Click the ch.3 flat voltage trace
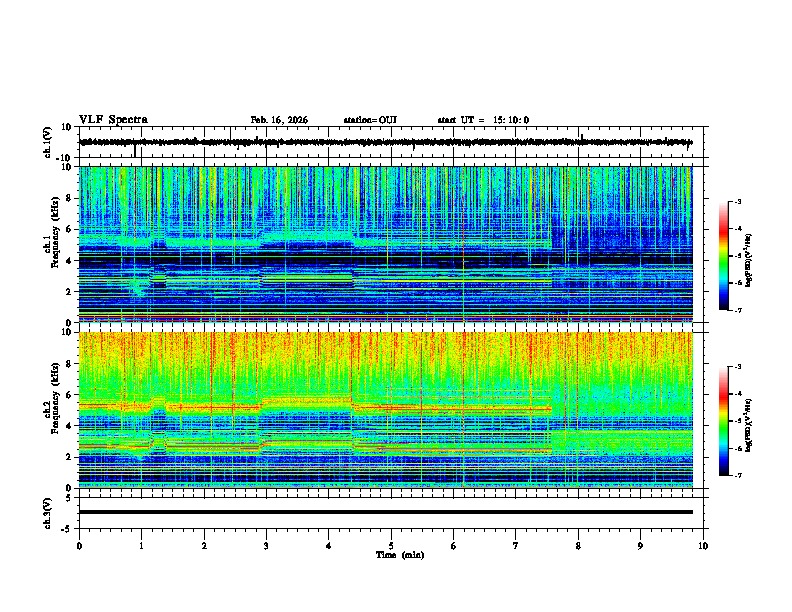 tap(386, 512)
